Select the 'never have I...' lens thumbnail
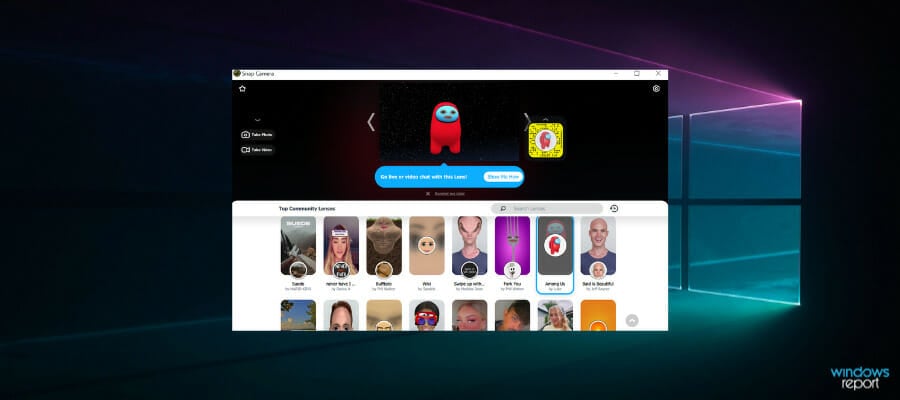The height and width of the screenshot is (400, 900). (341, 246)
